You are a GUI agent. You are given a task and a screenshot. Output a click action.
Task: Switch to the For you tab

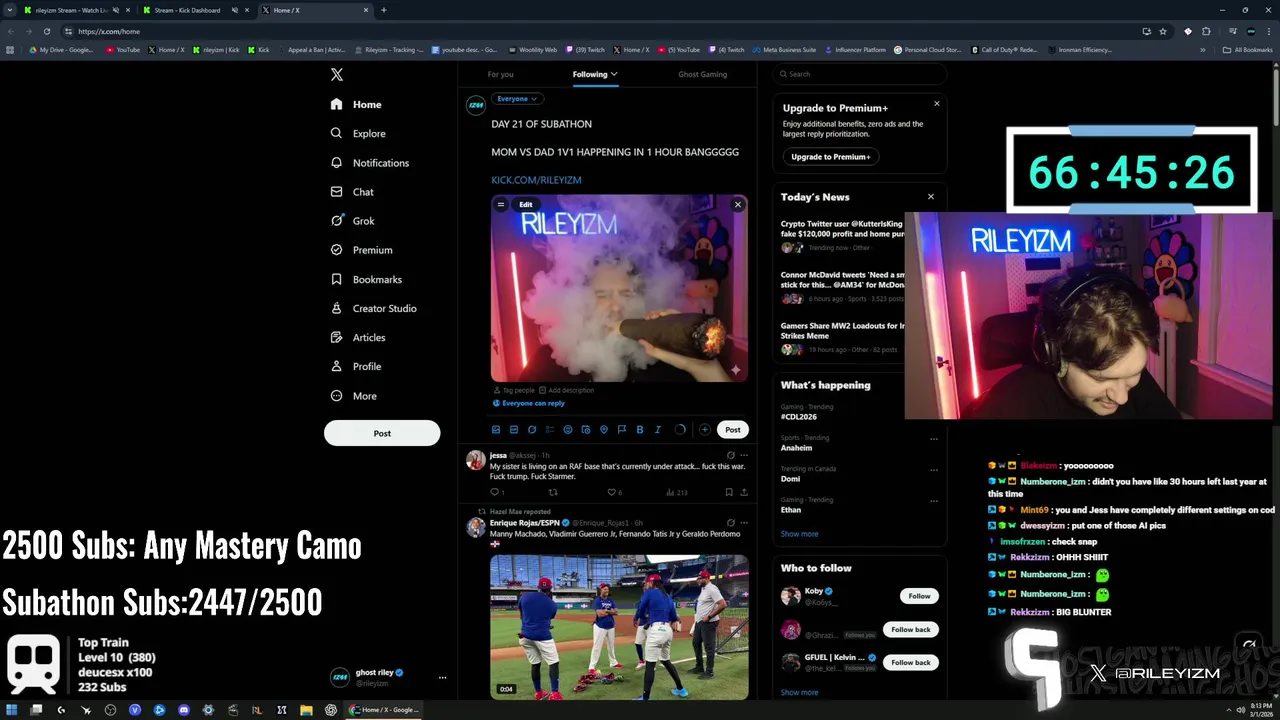tap(500, 74)
